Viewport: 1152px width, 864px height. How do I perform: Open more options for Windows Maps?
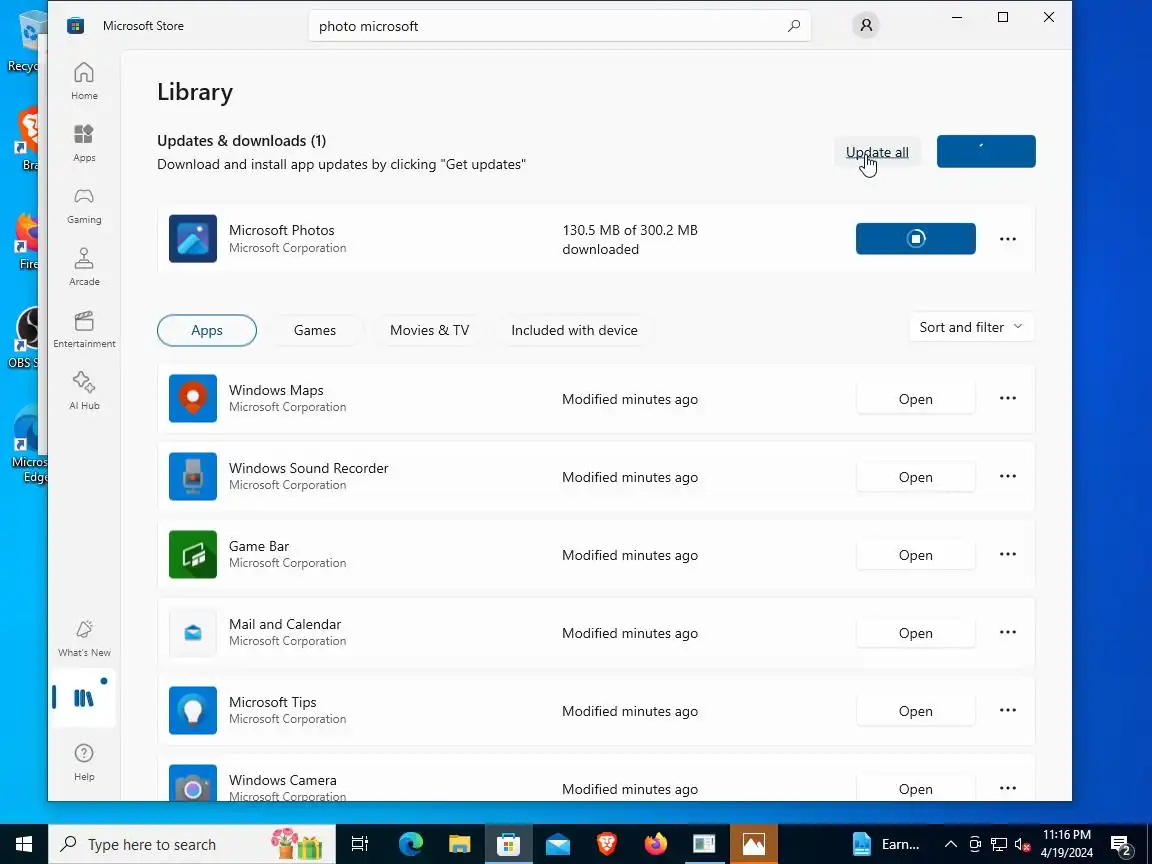[x=1008, y=398]
